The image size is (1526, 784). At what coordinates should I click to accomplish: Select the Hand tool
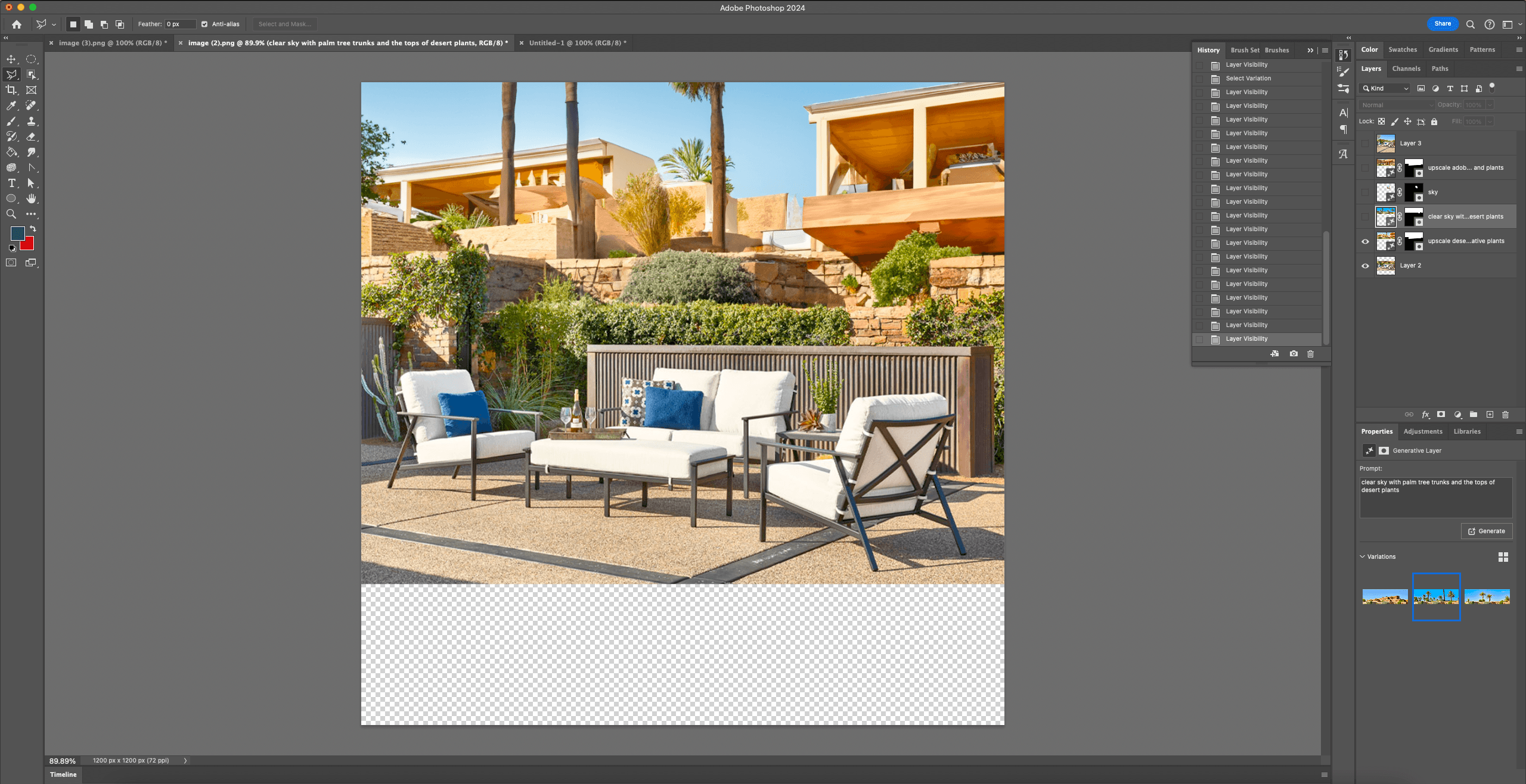pyautogui.click(x=31, y=198)
